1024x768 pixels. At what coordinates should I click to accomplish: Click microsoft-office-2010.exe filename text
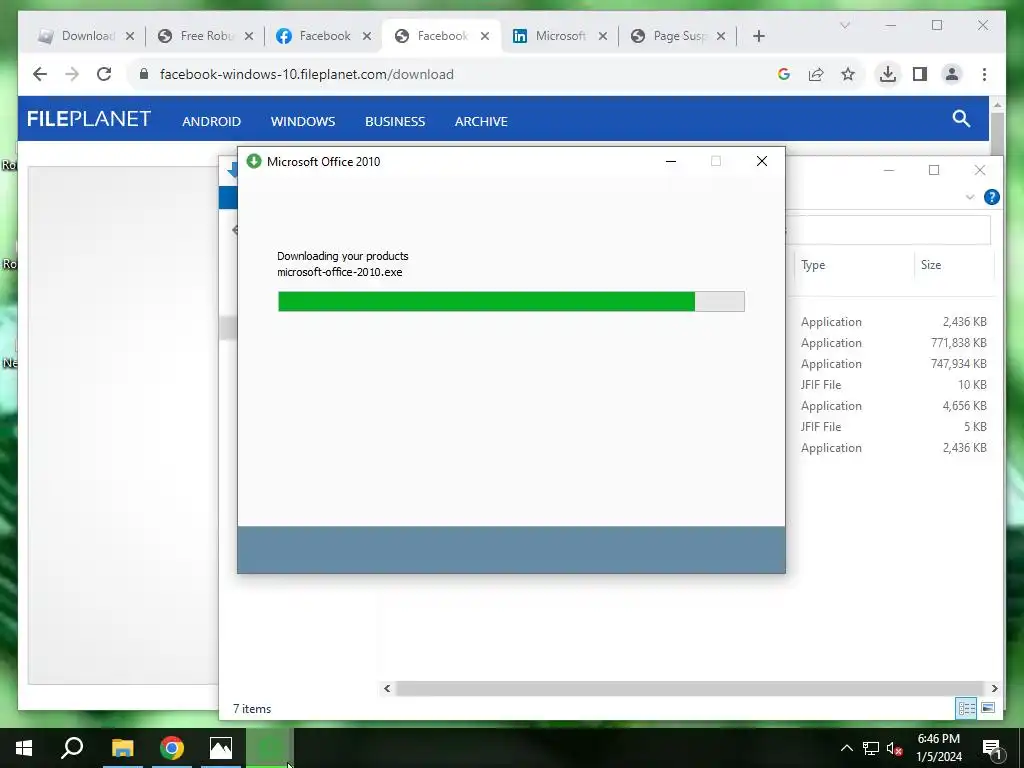[340, 272]
